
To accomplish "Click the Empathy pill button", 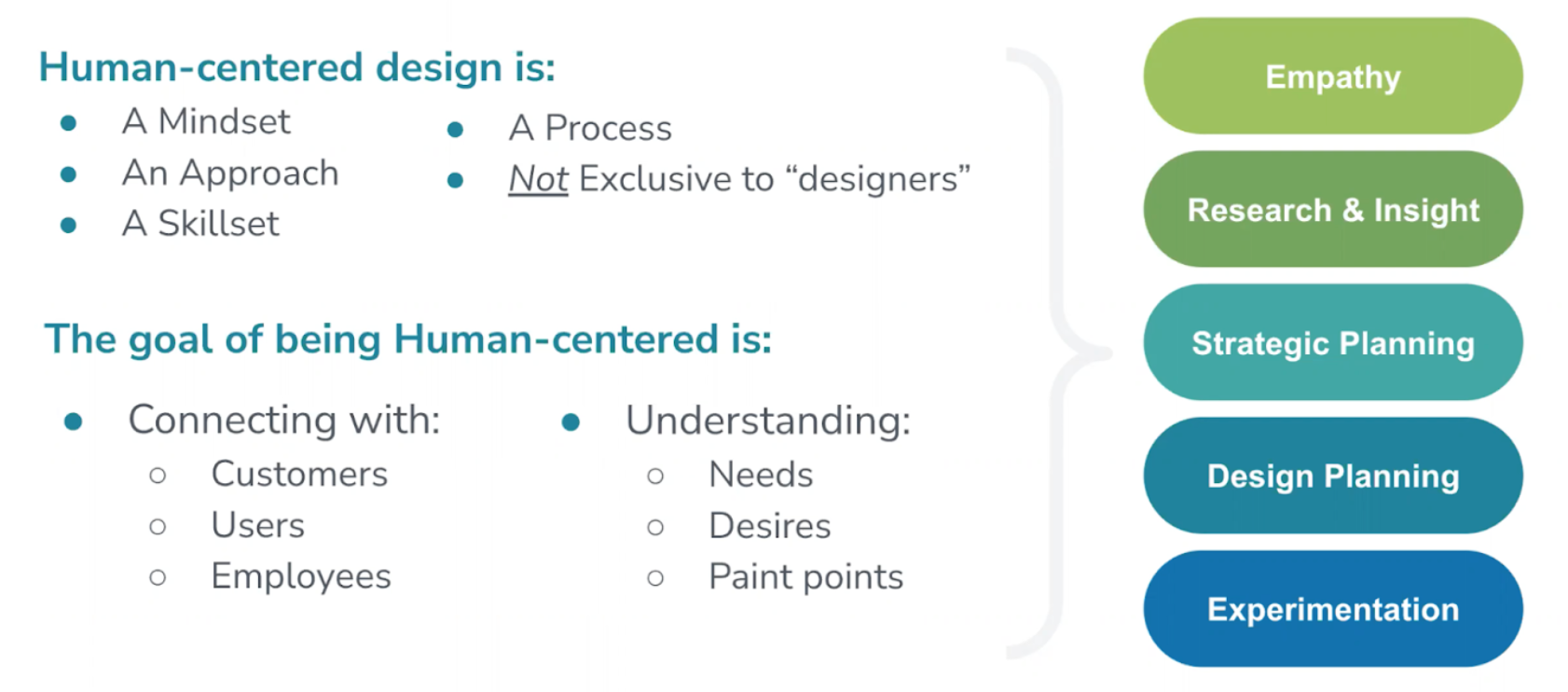I will 1333,76.
